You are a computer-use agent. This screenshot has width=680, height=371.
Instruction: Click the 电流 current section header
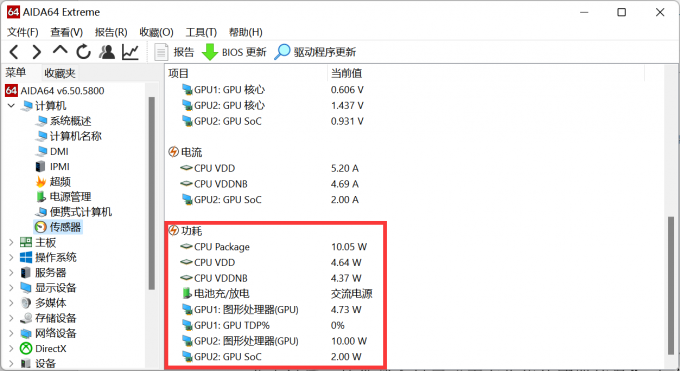point(186,152)
